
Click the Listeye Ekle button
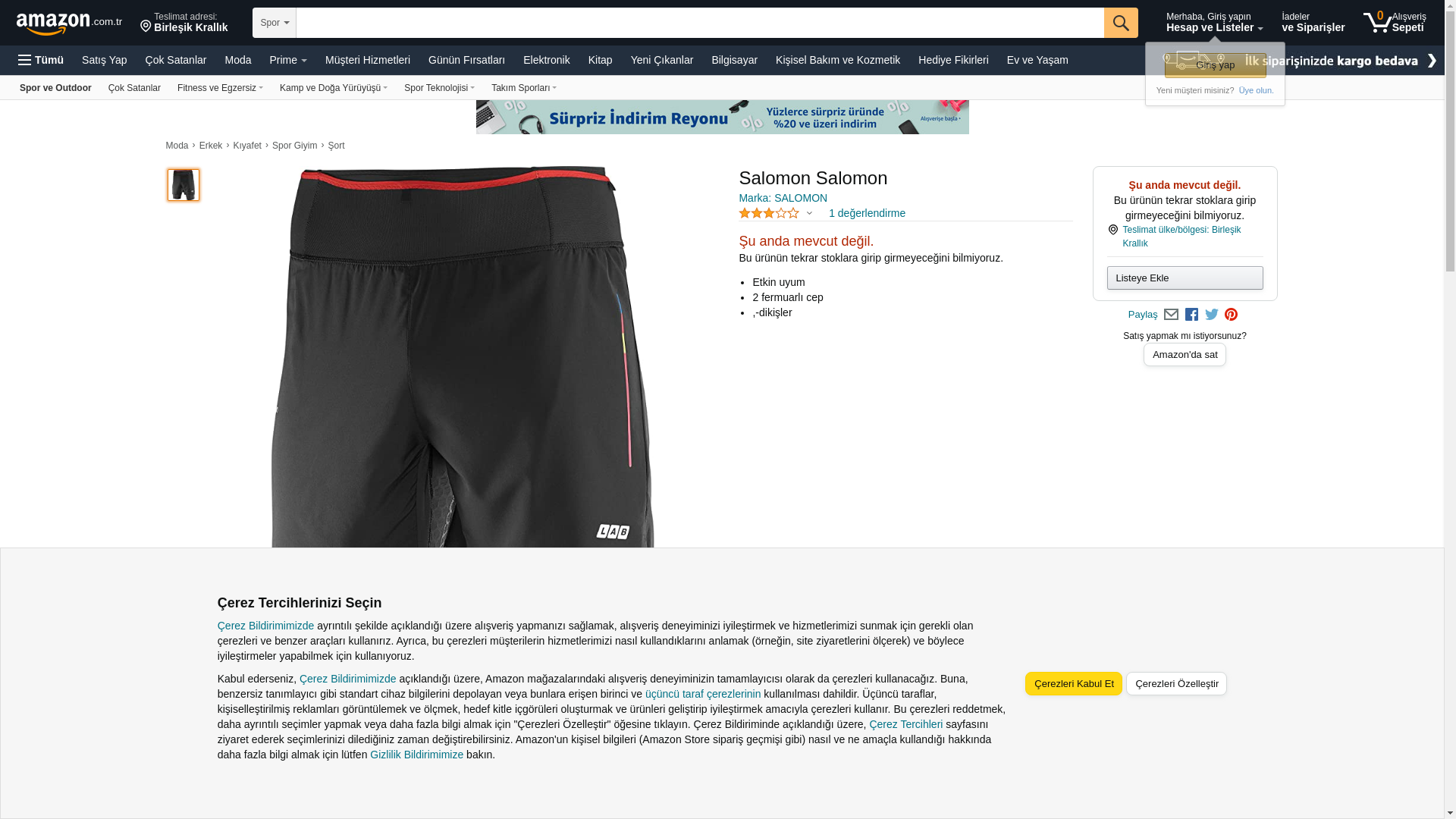coord(1185,278)
